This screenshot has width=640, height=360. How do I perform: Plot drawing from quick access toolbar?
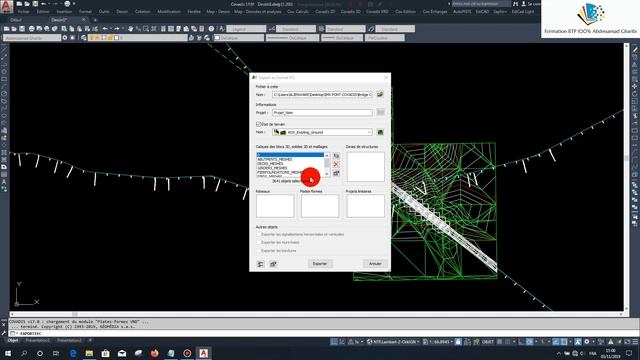[x=67, y=4]
